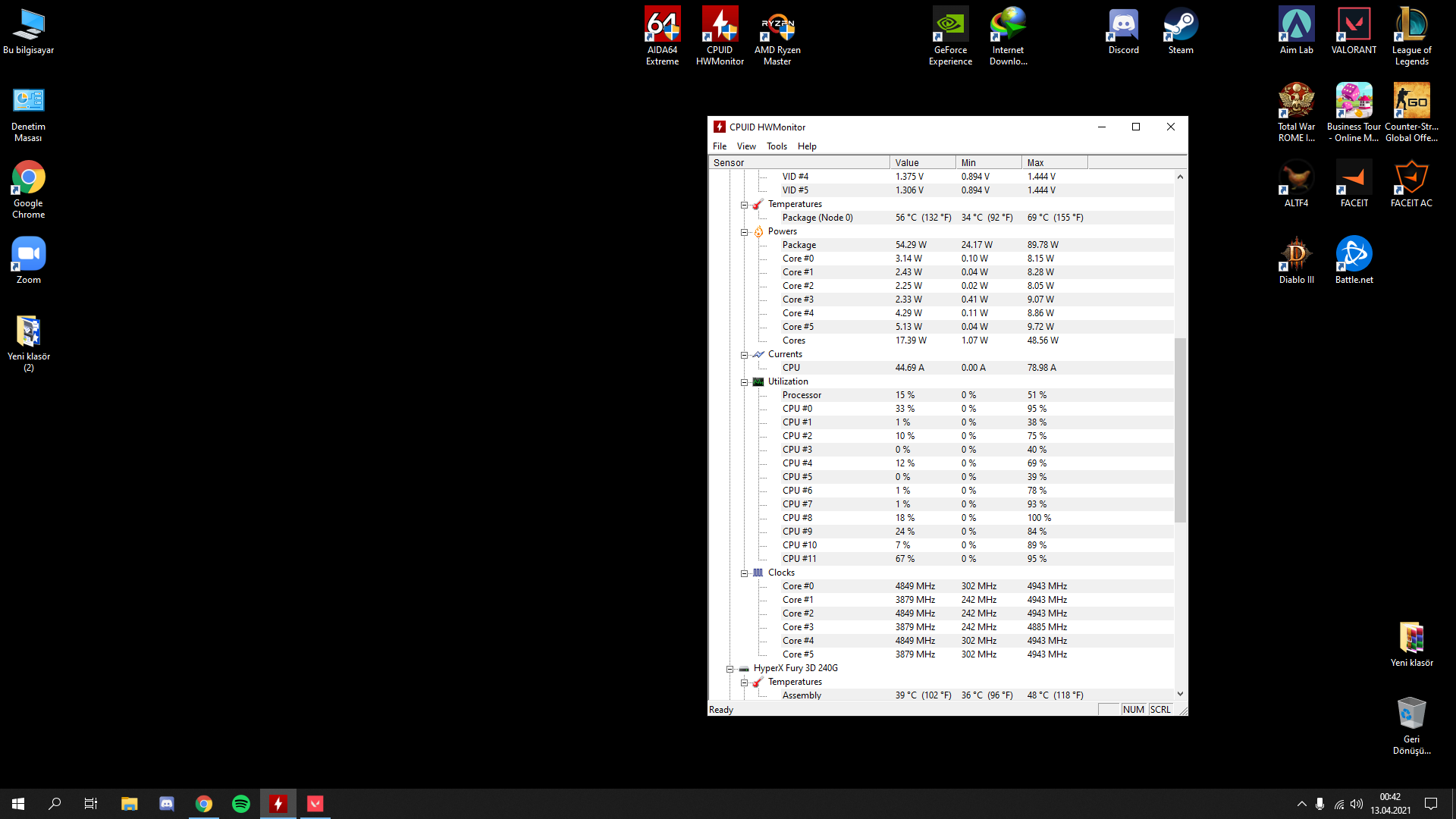
Task: Select the VALORANT desktop icon
Action: coord(1354,31)
